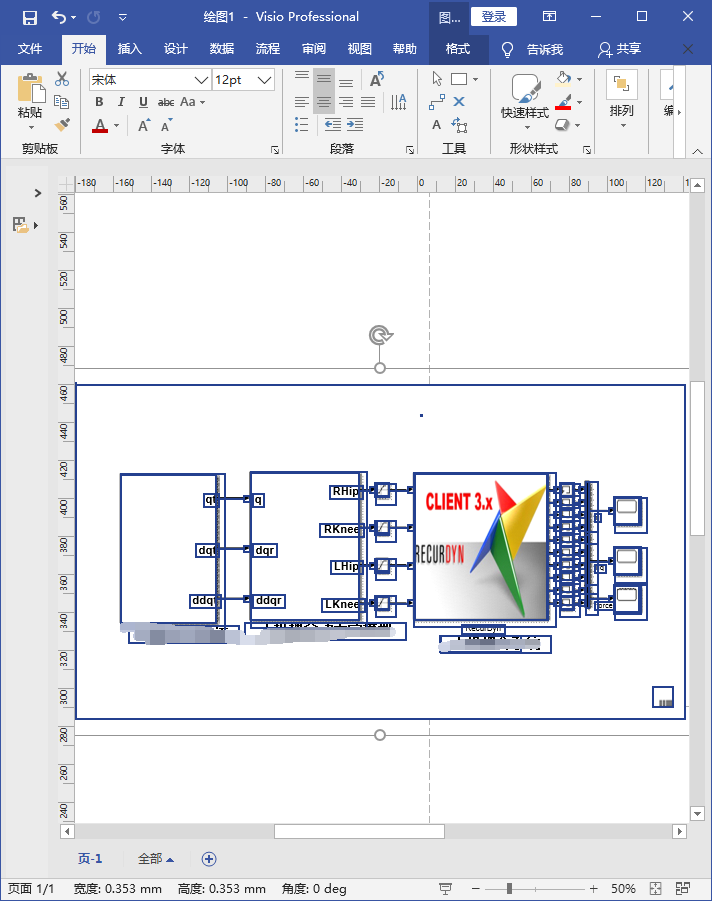Open the font color dropdown arrow
Screen dimensions: 712x901
(x=117, y=125)
